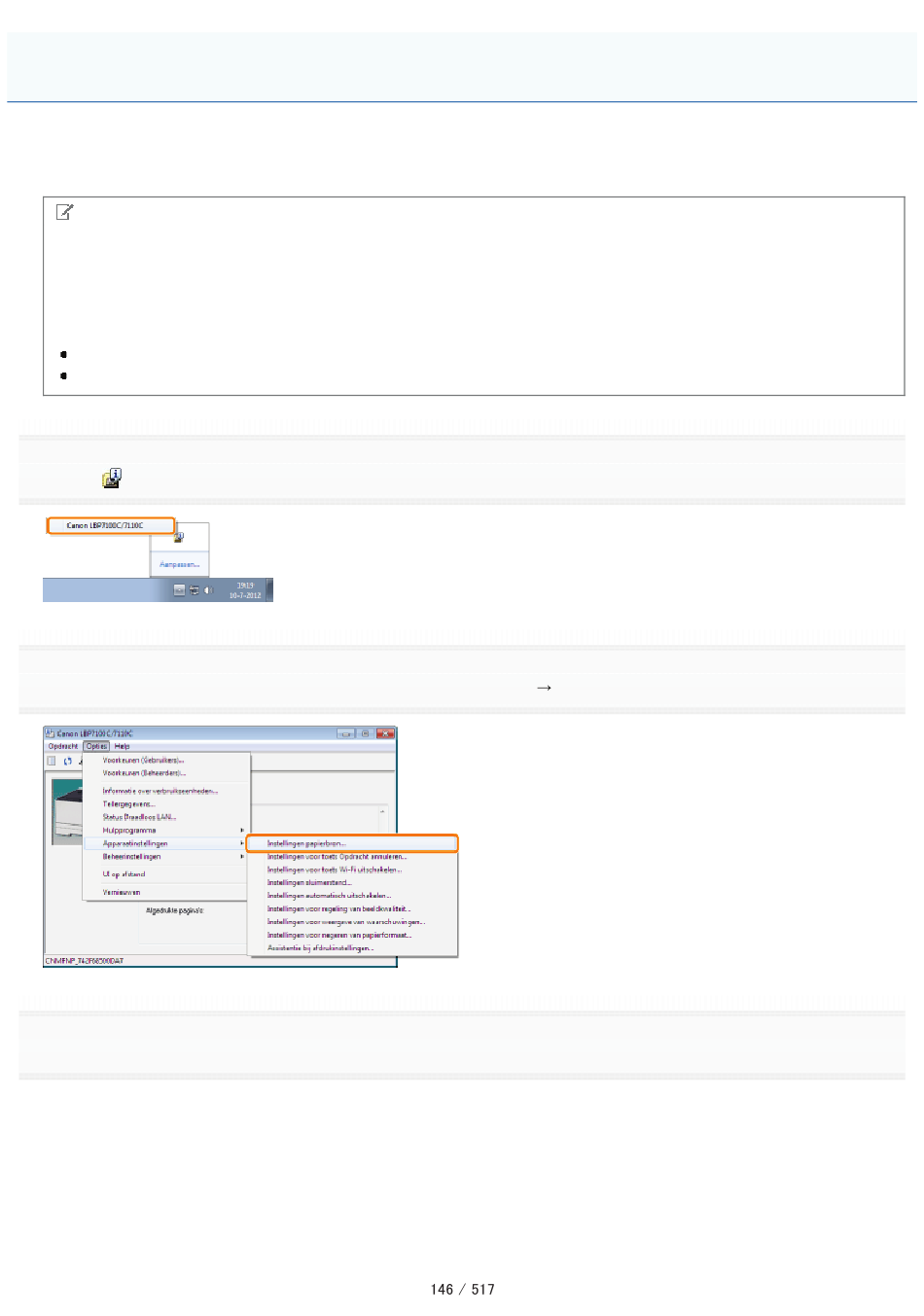Open Assistentie bij afdrukinstellingen...
Screen dimensions: 924x1316
click(352, 948)
